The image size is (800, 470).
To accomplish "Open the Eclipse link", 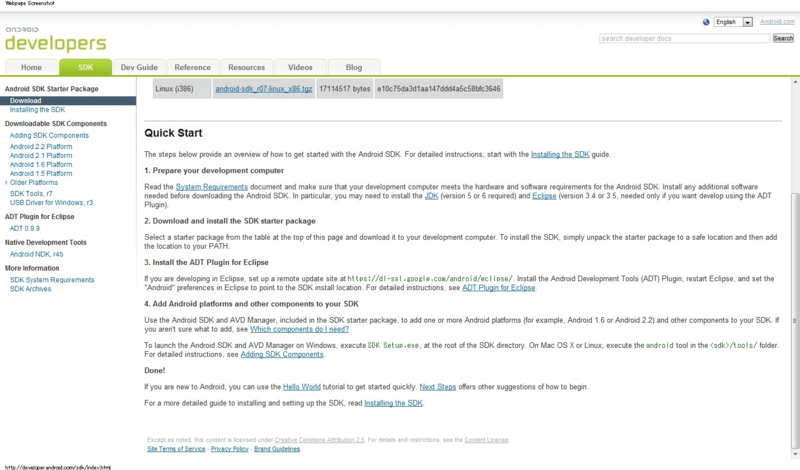I will click(544, 196).
